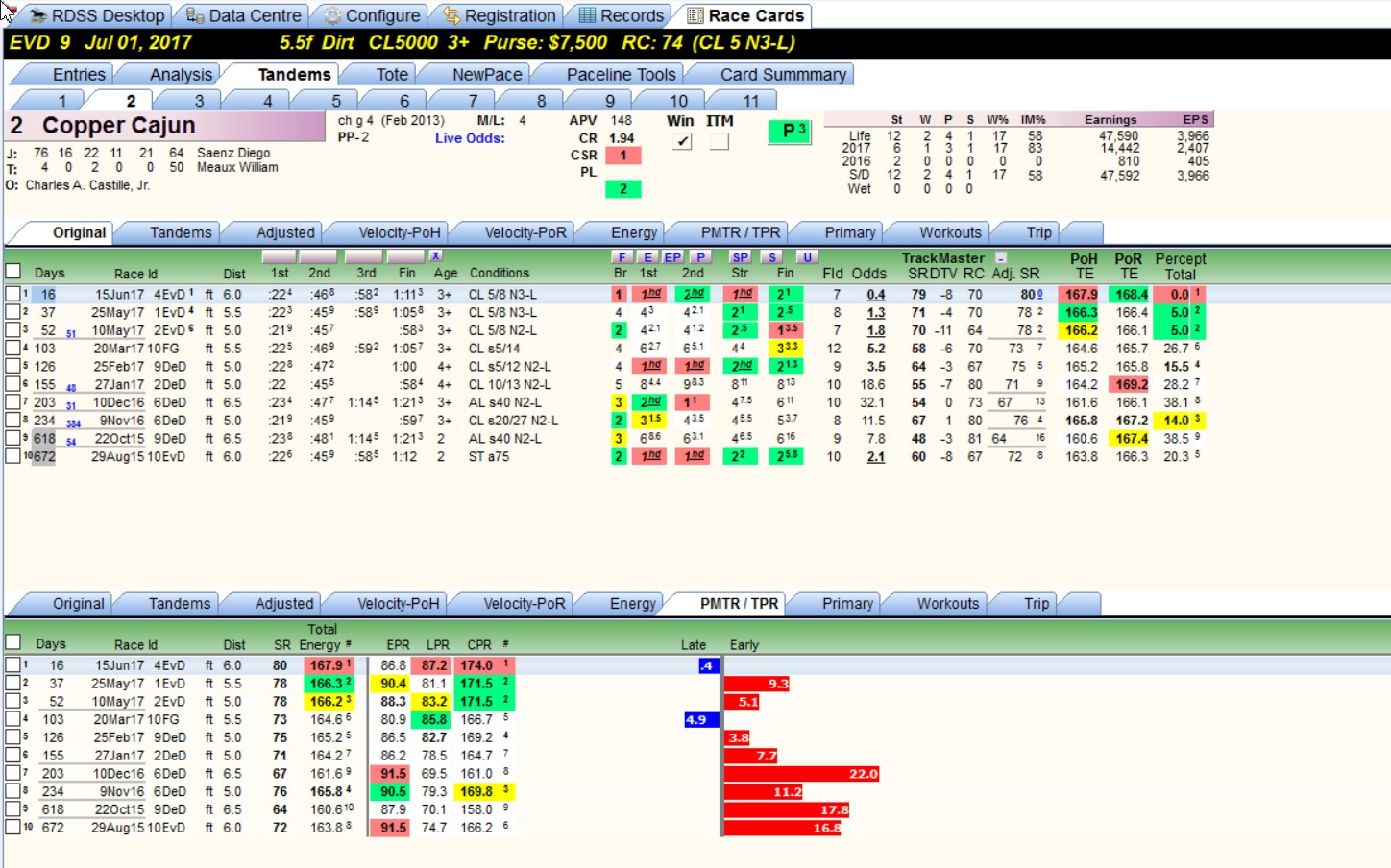Click the Total Energy column header
The height and width of the screenshot is (868, 1391).
click(x=322, y=637)
